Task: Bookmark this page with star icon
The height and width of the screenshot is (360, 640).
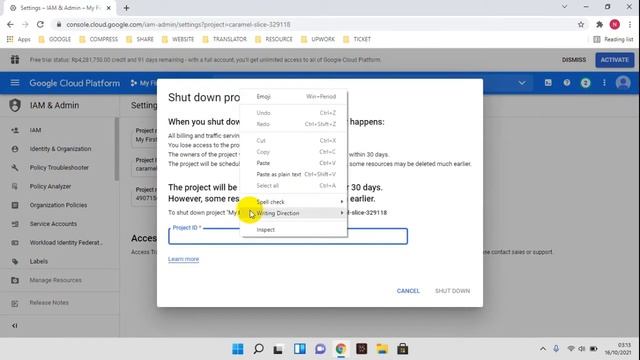Action: [x=581, y=24]
